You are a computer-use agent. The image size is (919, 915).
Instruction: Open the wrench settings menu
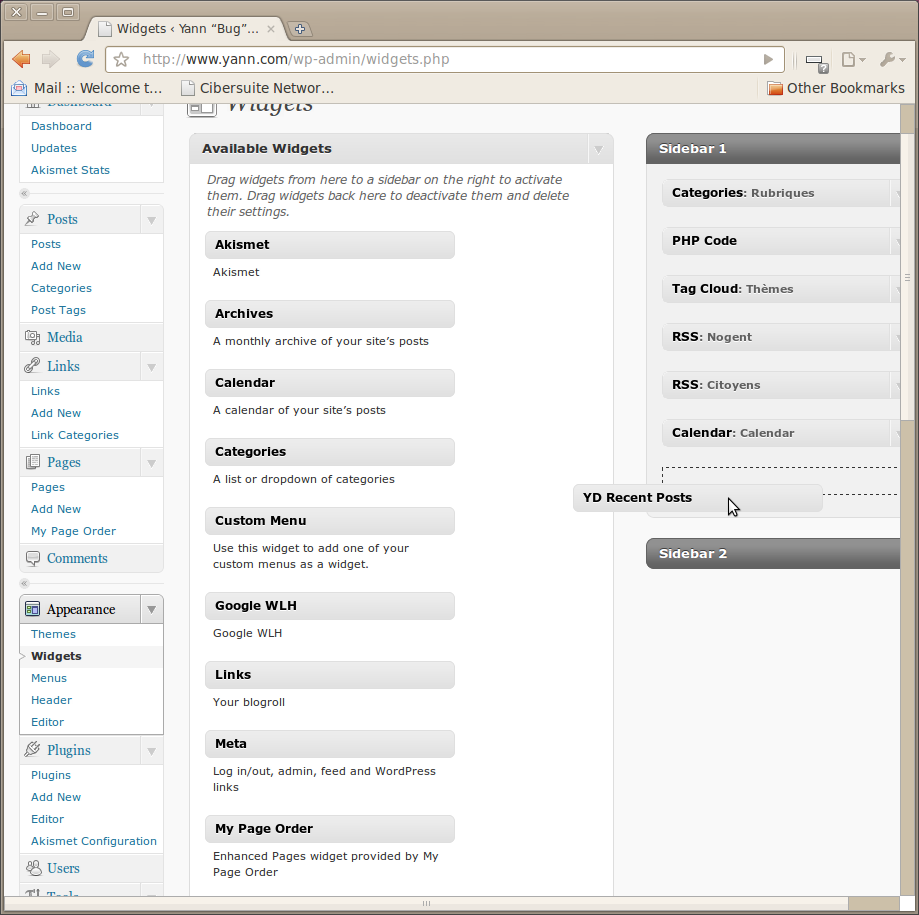tap(893, 59)
